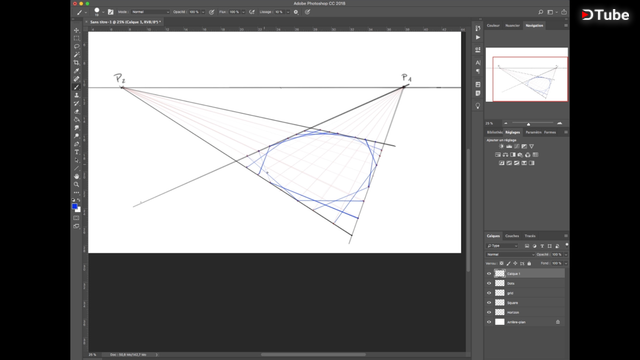Open the Actions play panel icon
Screen dimensions: 640x360
point(478,37)
